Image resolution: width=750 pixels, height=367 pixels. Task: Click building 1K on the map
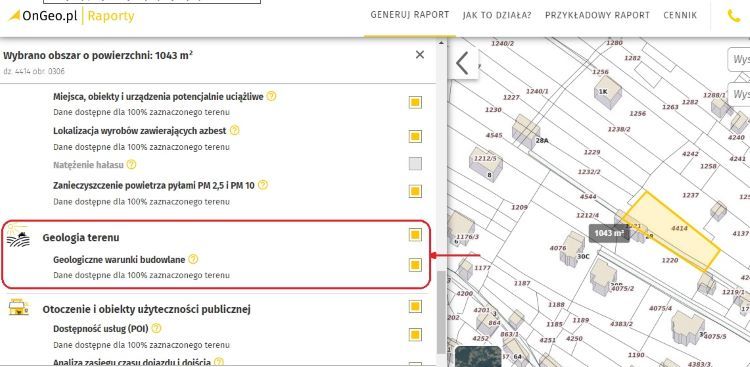607,92
